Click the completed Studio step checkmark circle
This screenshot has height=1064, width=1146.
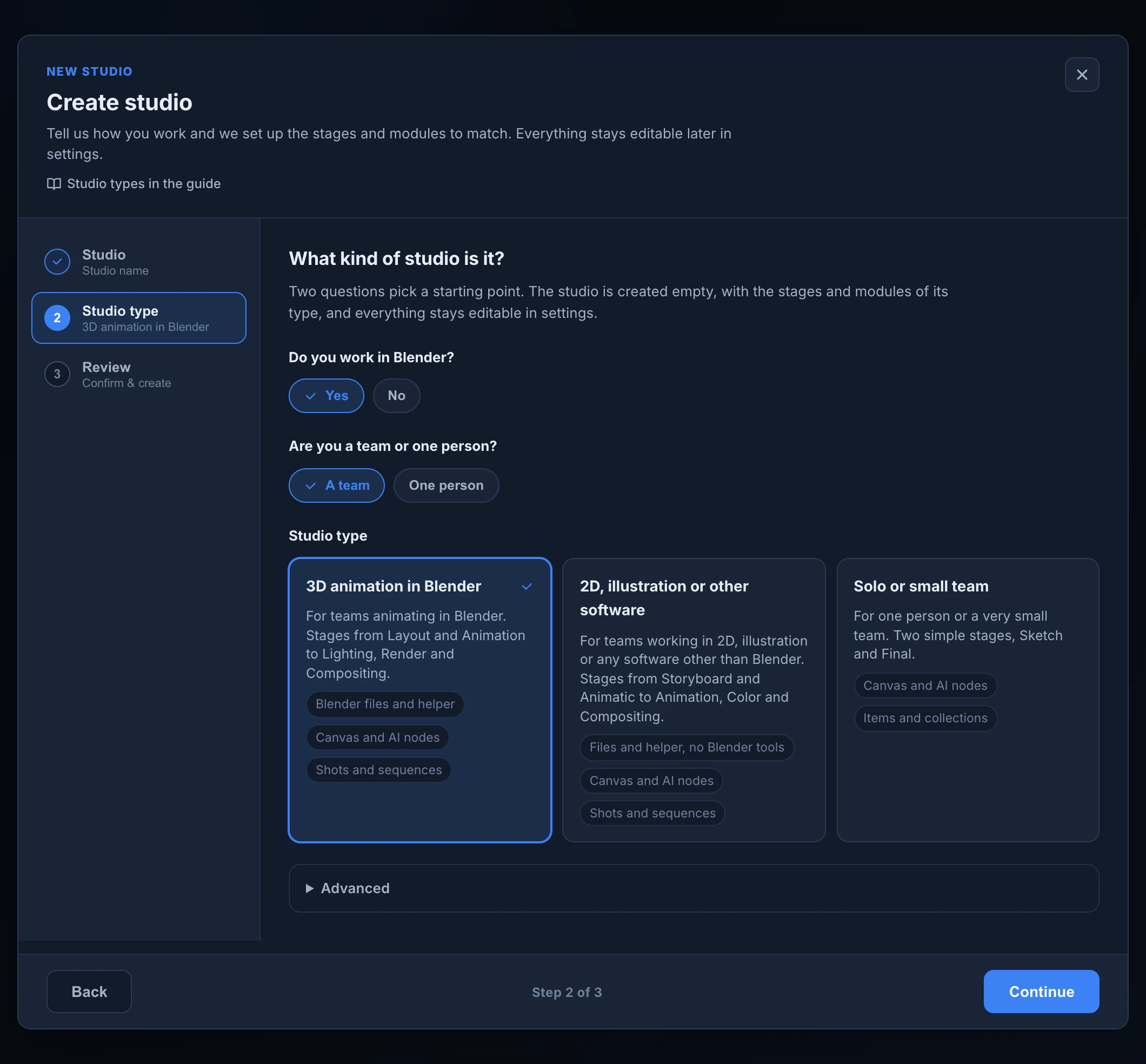(57, 261)
